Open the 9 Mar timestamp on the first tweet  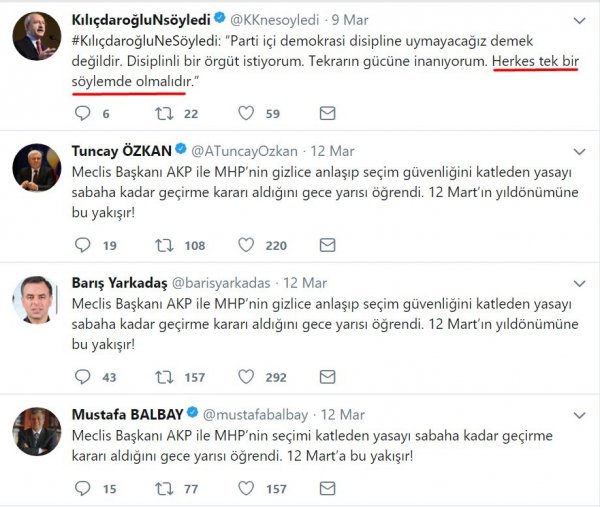350,20
